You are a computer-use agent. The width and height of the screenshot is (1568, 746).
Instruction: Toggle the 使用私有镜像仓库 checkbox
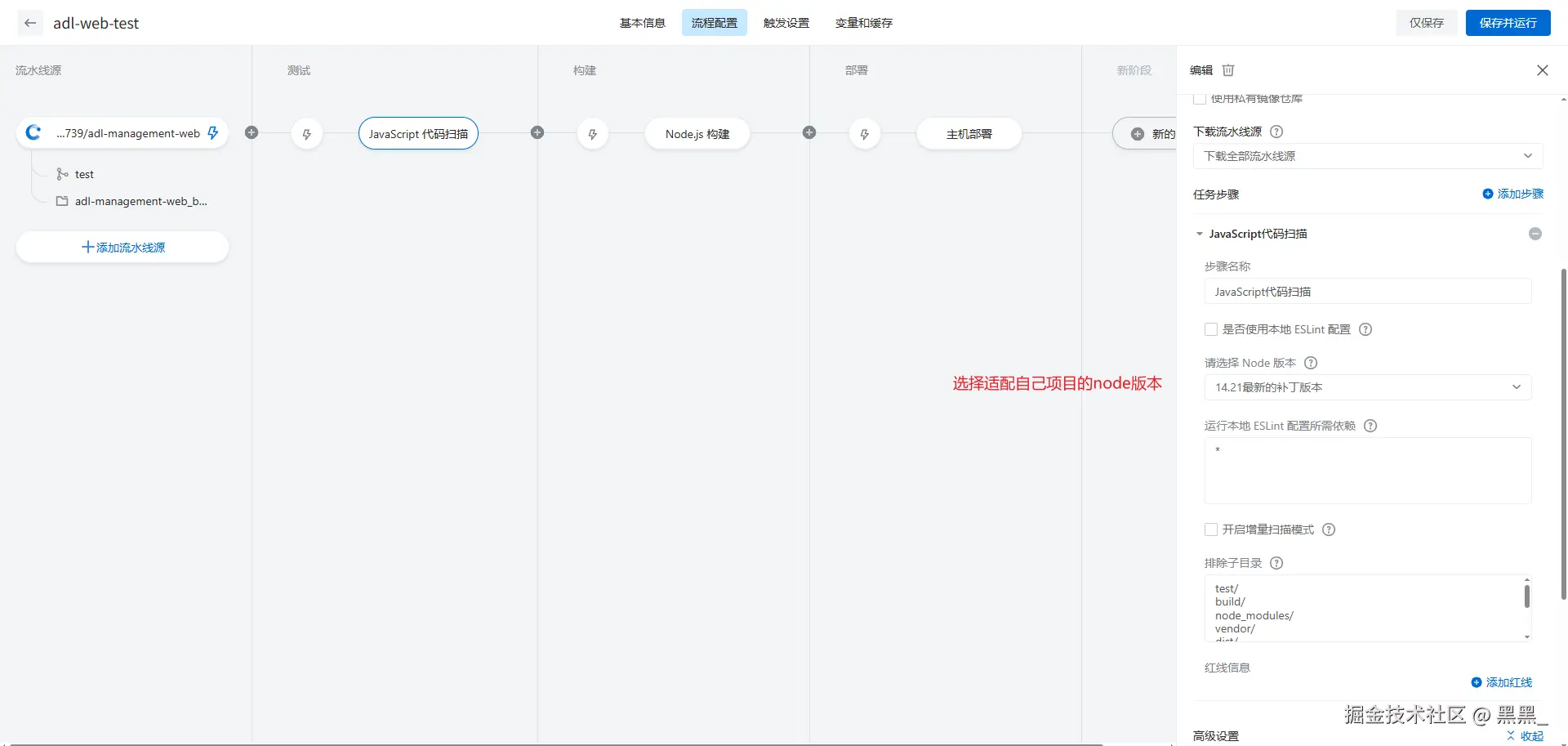click(x=1200, y=99)
